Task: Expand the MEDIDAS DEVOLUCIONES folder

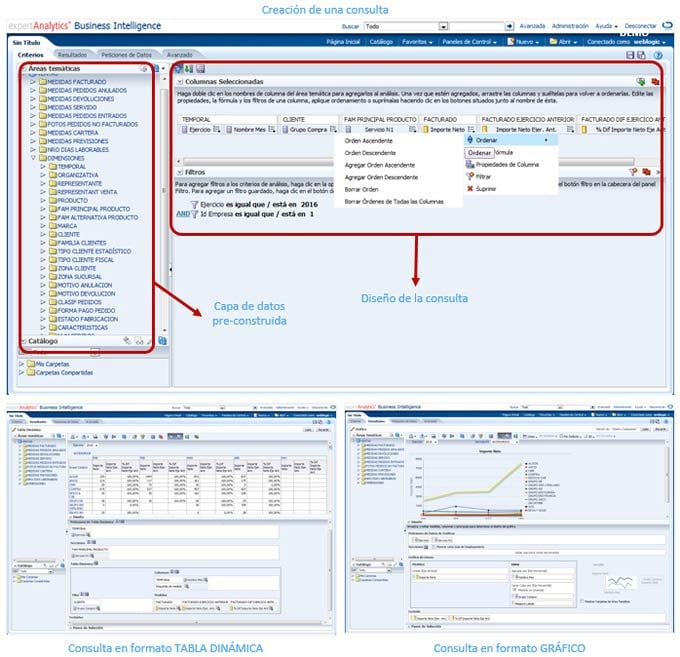Action: [33, 98]
